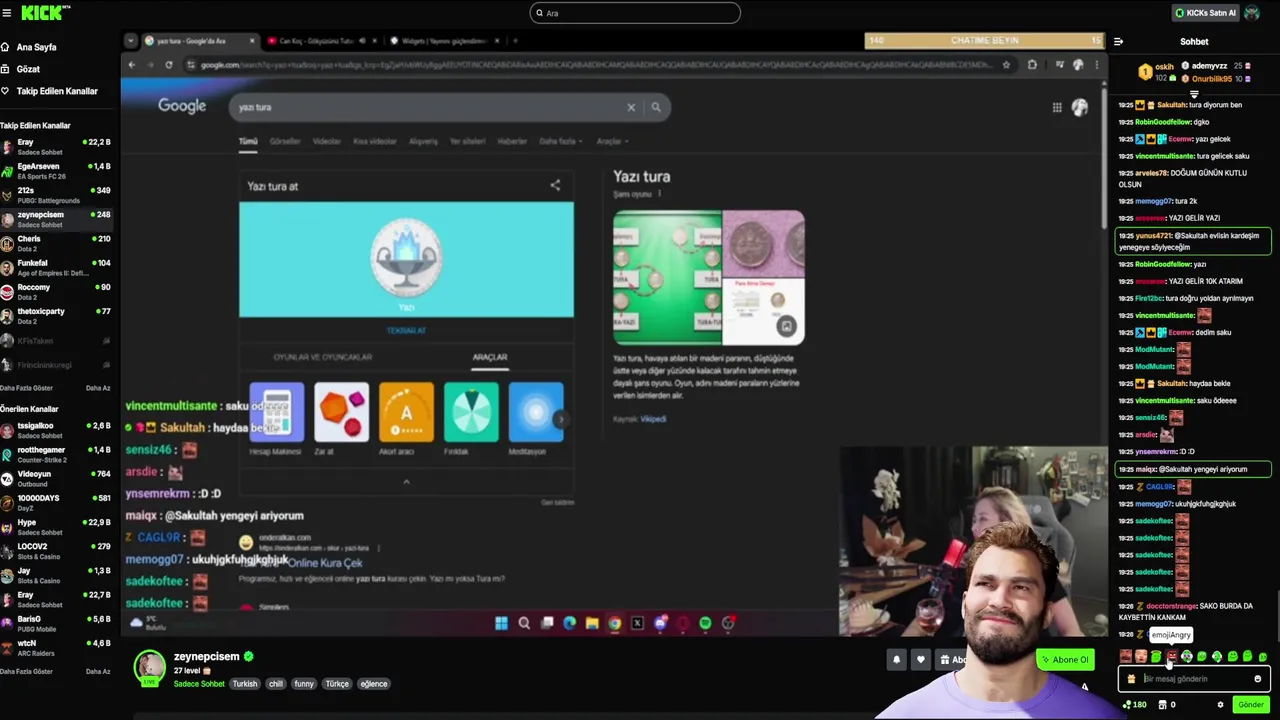Screen dimensions: 1280x720
Task: Collapse the tools card with the up chevron
Action: (x=406, y=482)
